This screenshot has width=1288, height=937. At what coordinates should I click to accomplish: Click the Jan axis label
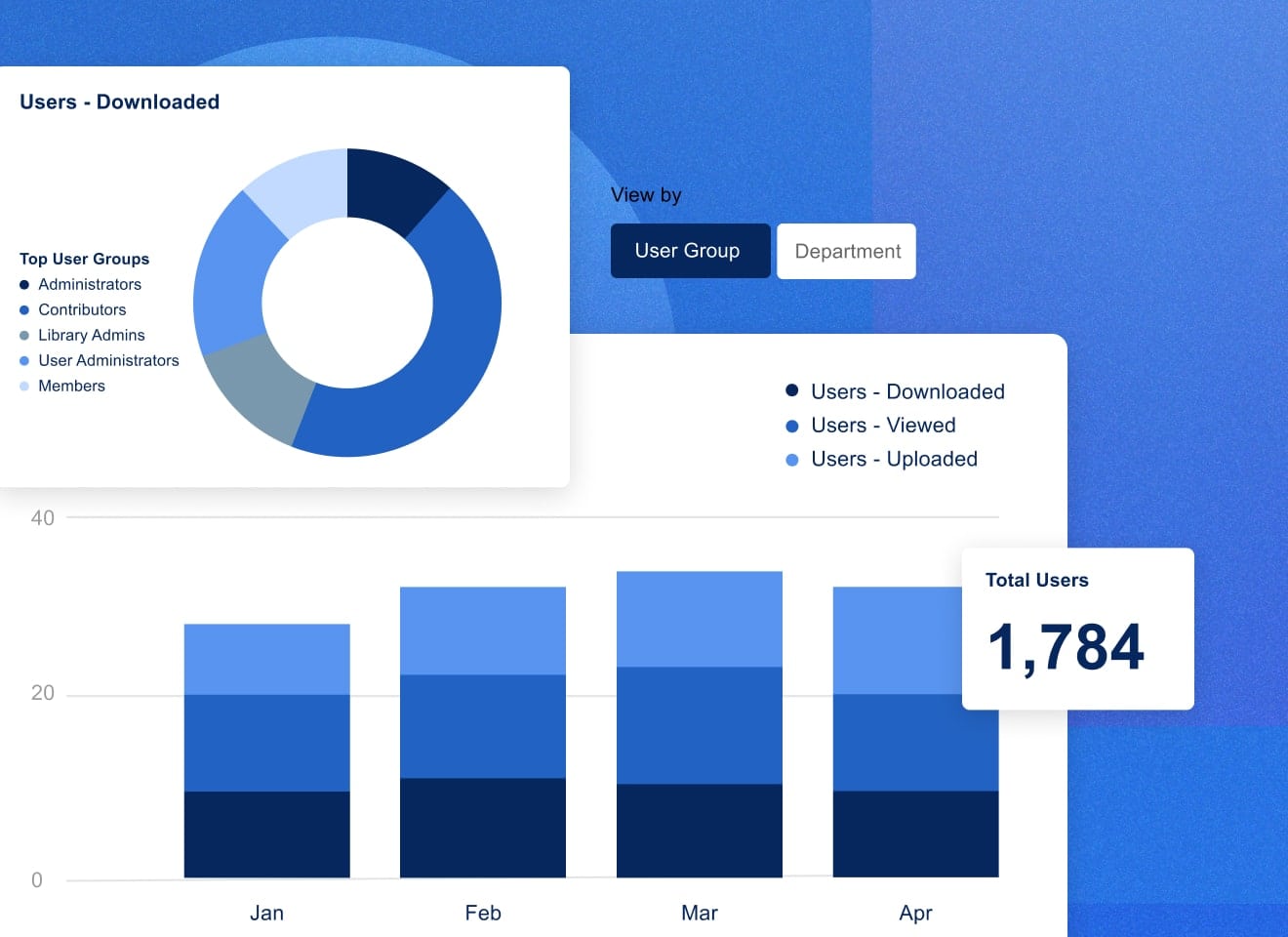coord(266,913)
